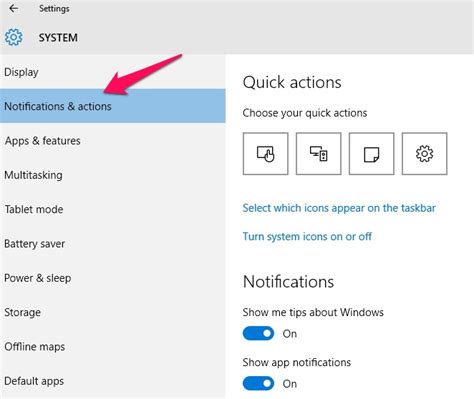Viewport: 474px width, 399px height.
Task: Open the Battery saver category
Action: (x=113, y=244)
